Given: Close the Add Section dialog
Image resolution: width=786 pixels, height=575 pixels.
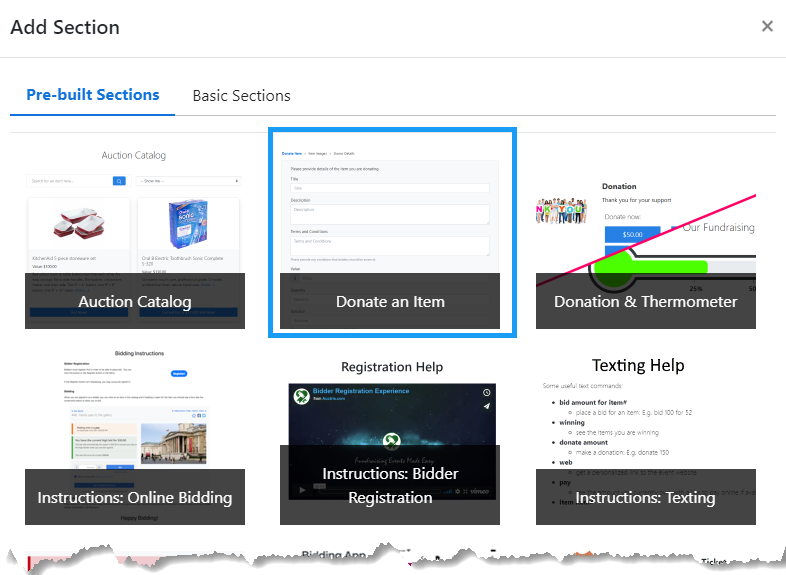Looking at the screenshot, I should (x=767, y=26).
